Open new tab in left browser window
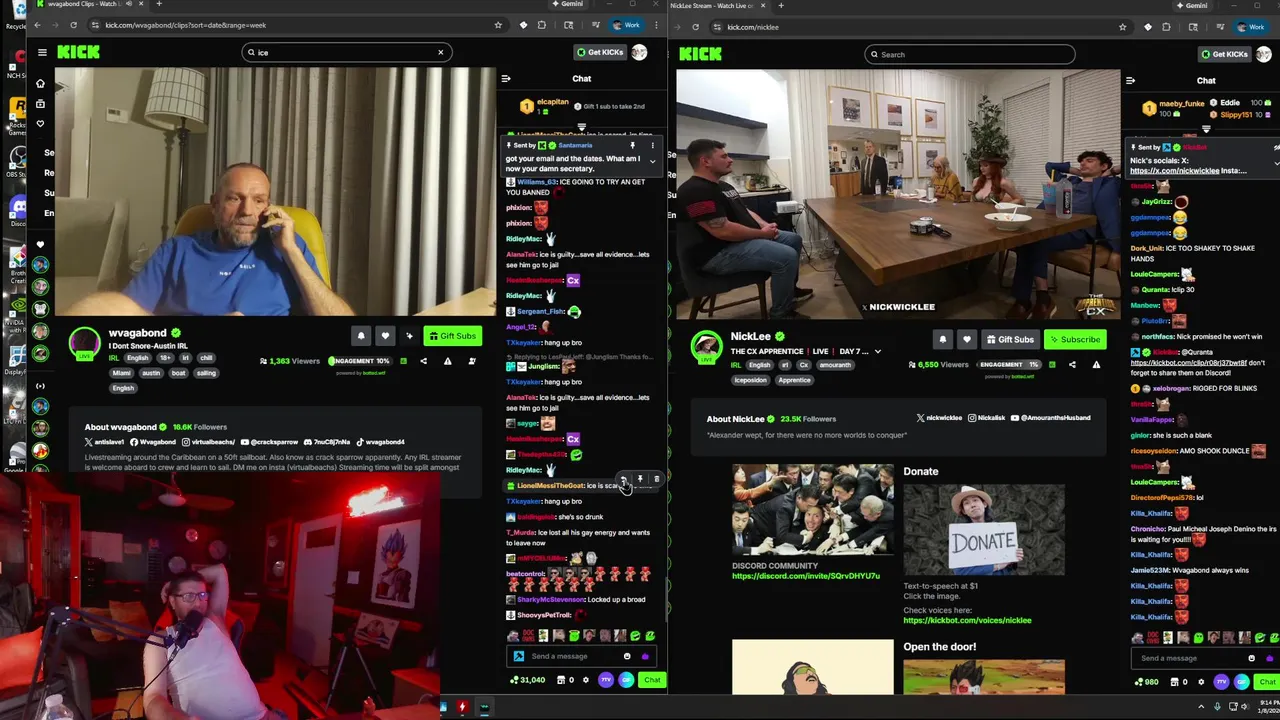Viewport: 1280px width, 720px height. [x=159, y=4]
